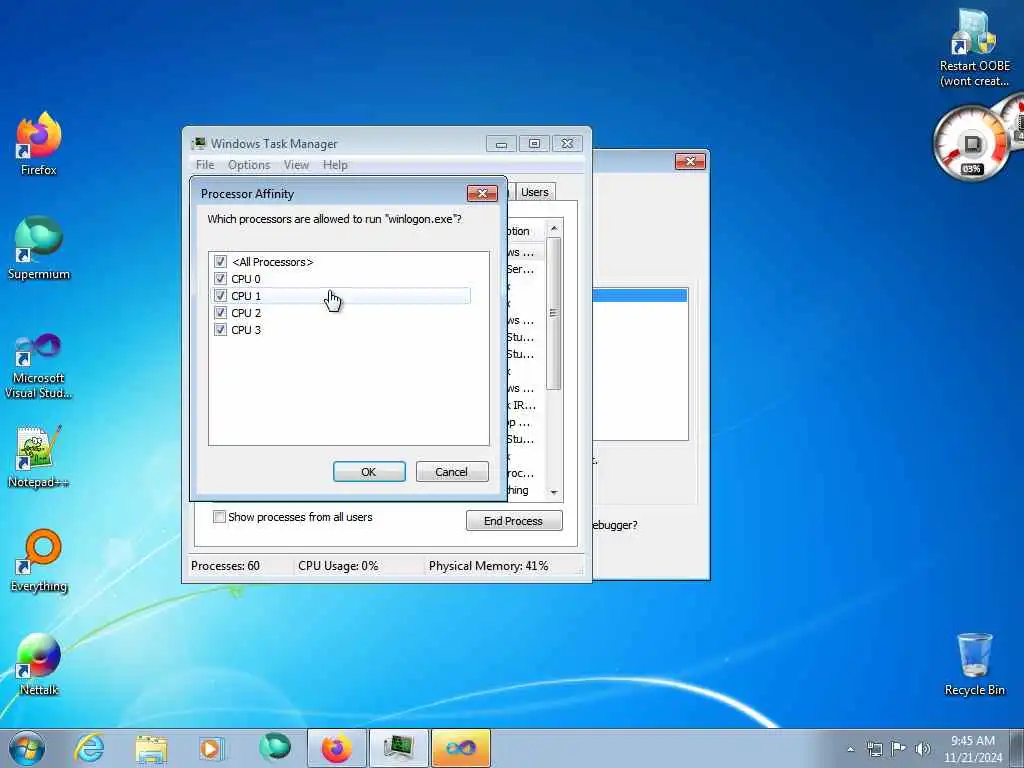The image size is (1024, 768).
Task: Open the Recycle Bin icon
Action: [x=974, y=664]
